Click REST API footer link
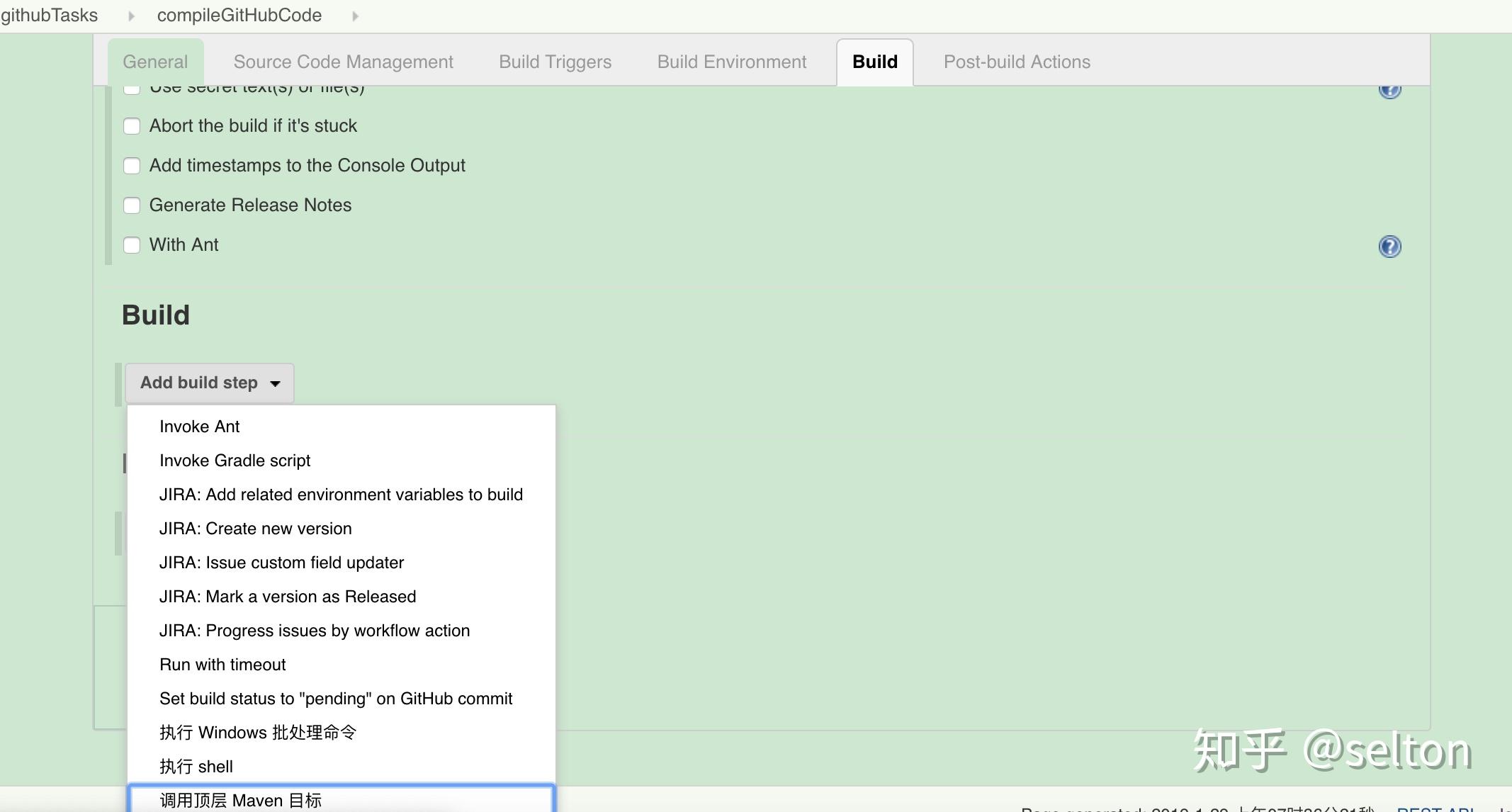 tap(1434, 808)
